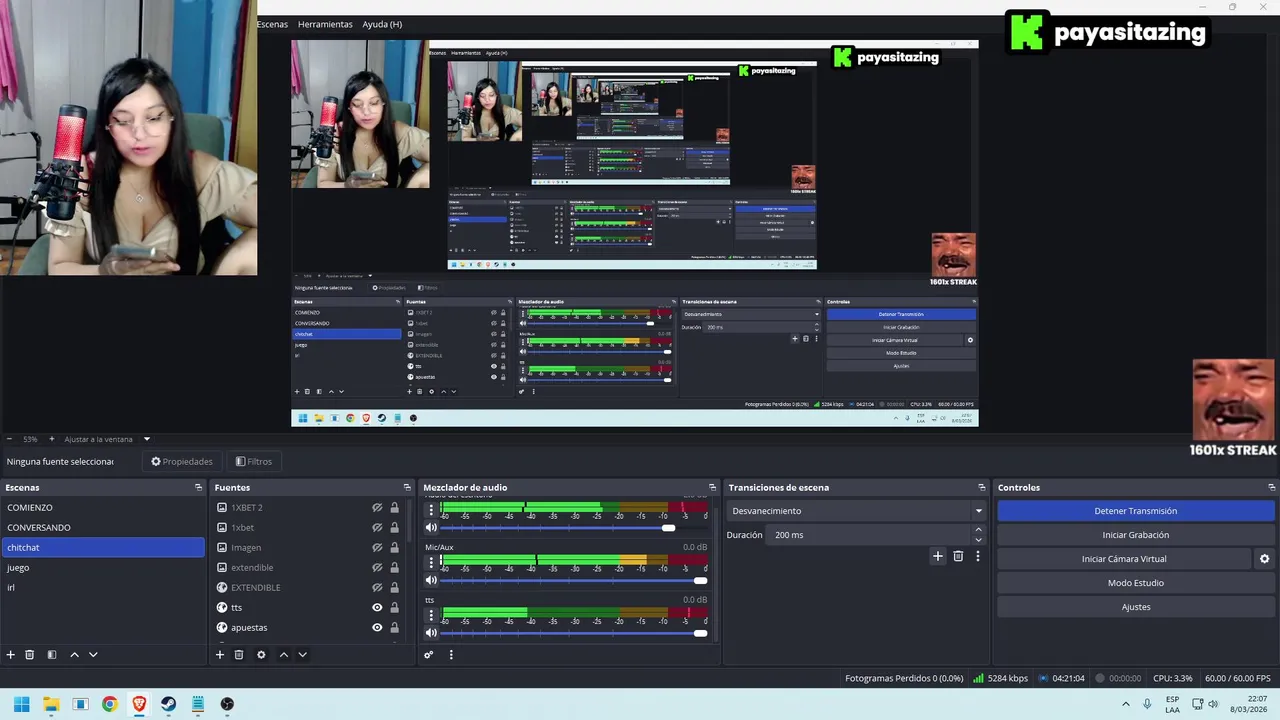Screen dimensions: 1280x720
Task: Mute the Mic/Aux speaker icon
Action: pyautogui.click(x=432, y=580)
